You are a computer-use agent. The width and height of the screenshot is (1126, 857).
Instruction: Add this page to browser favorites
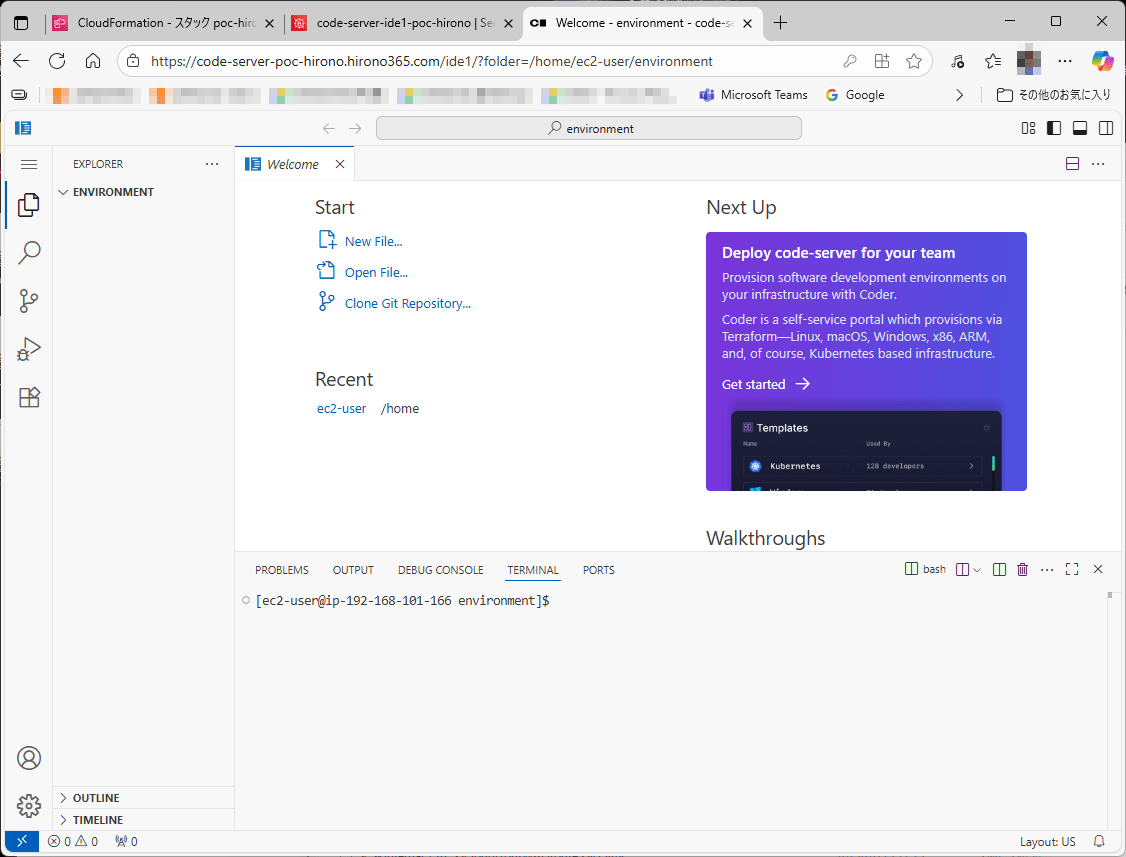914,61
